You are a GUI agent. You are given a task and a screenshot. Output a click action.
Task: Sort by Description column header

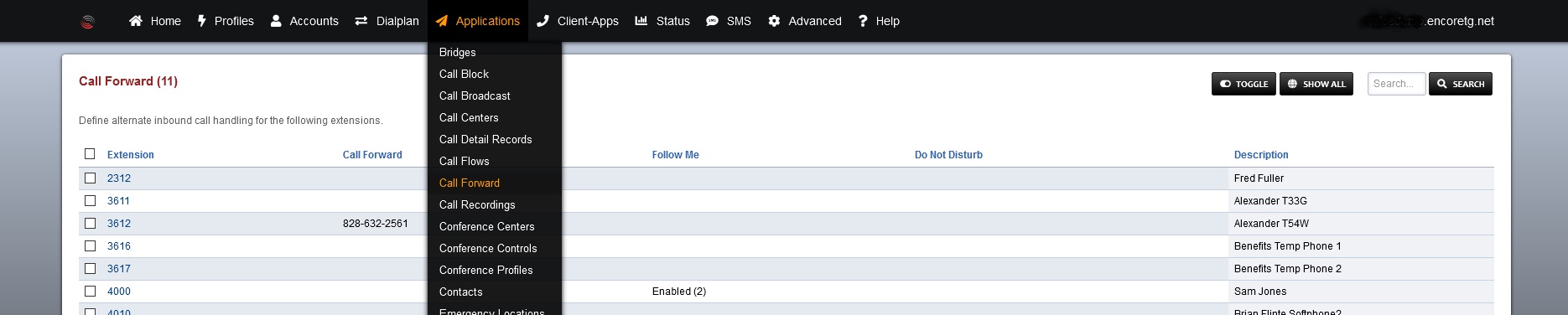coord(1261,155)
